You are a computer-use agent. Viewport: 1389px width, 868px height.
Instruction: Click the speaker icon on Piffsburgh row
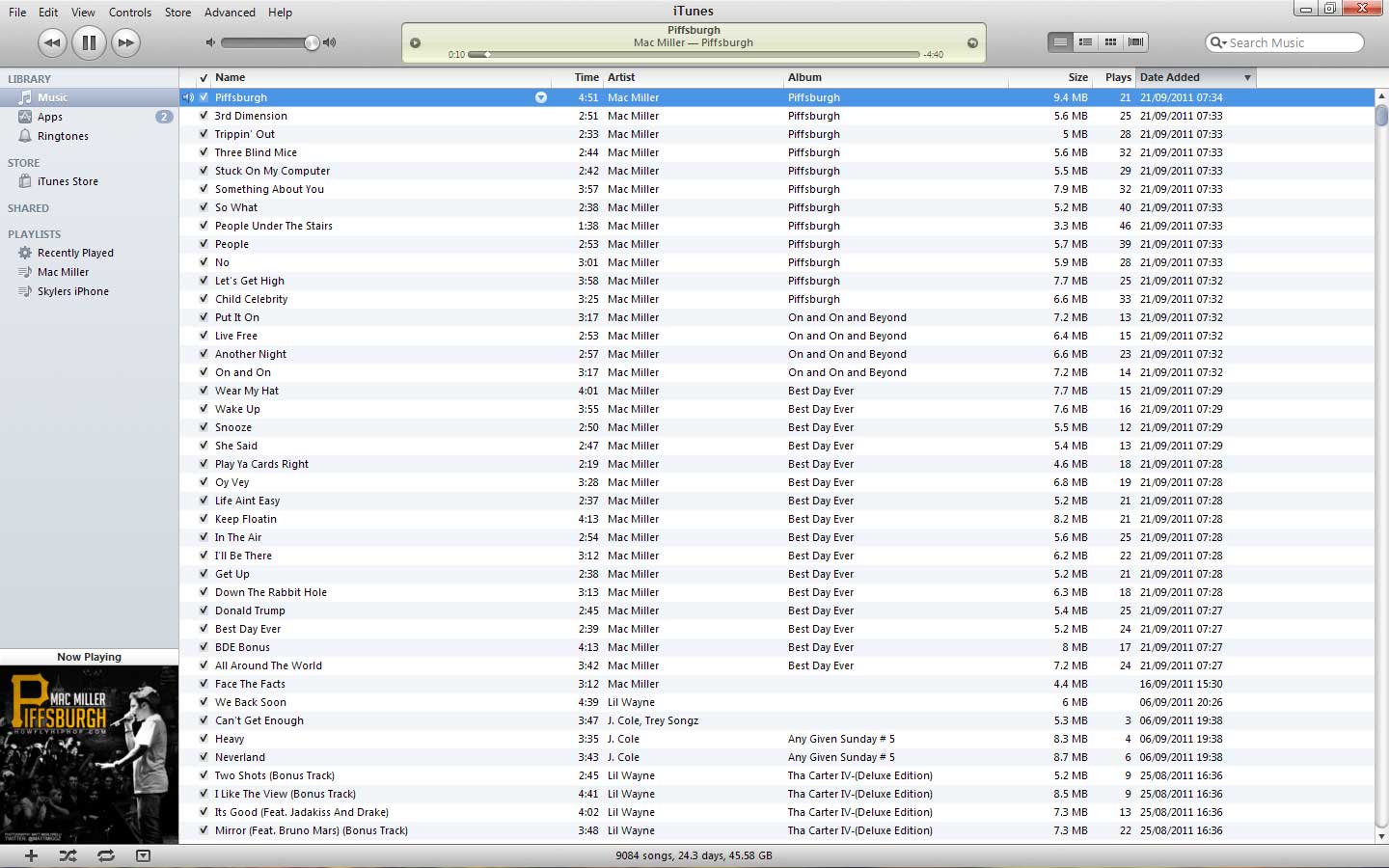click(188, 97)
